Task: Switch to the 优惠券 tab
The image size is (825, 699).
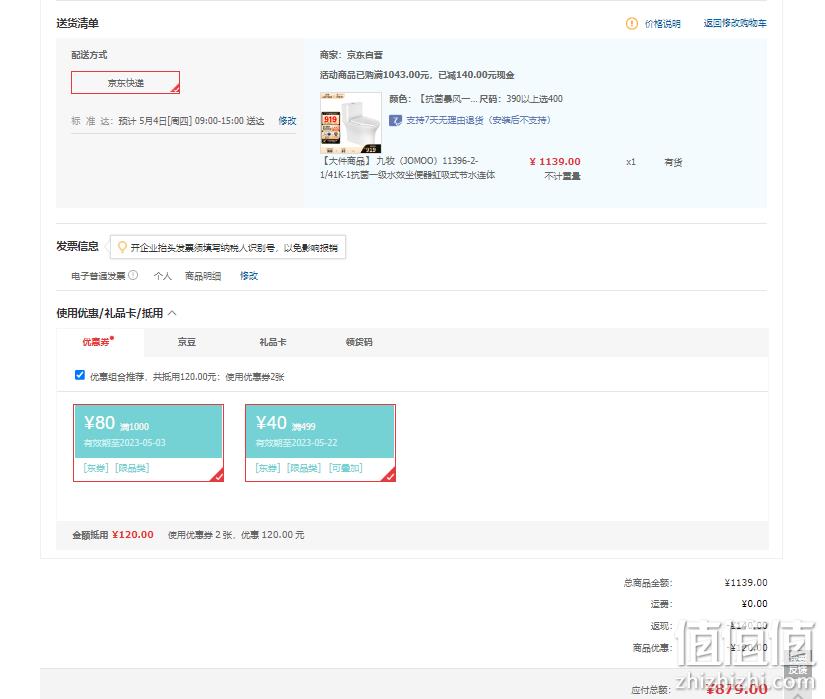Action: coord(98,342)
